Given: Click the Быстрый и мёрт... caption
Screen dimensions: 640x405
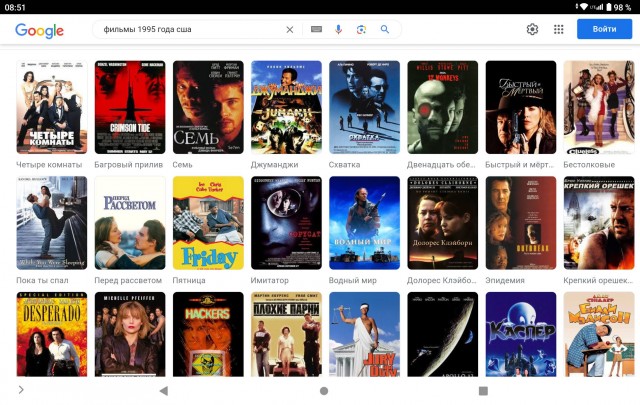Looking at the screenshot, I should [519, 165].
